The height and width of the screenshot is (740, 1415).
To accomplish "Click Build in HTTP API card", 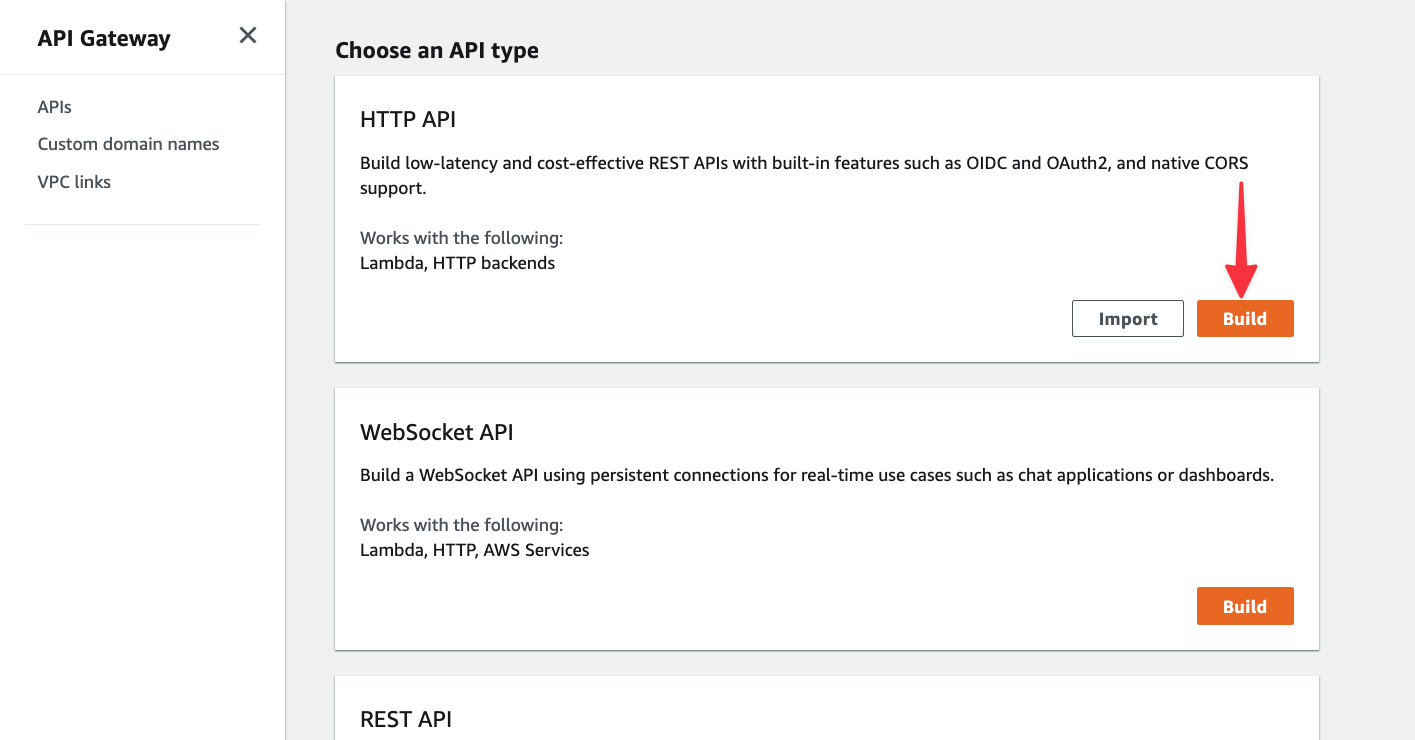I will 1245,319.
